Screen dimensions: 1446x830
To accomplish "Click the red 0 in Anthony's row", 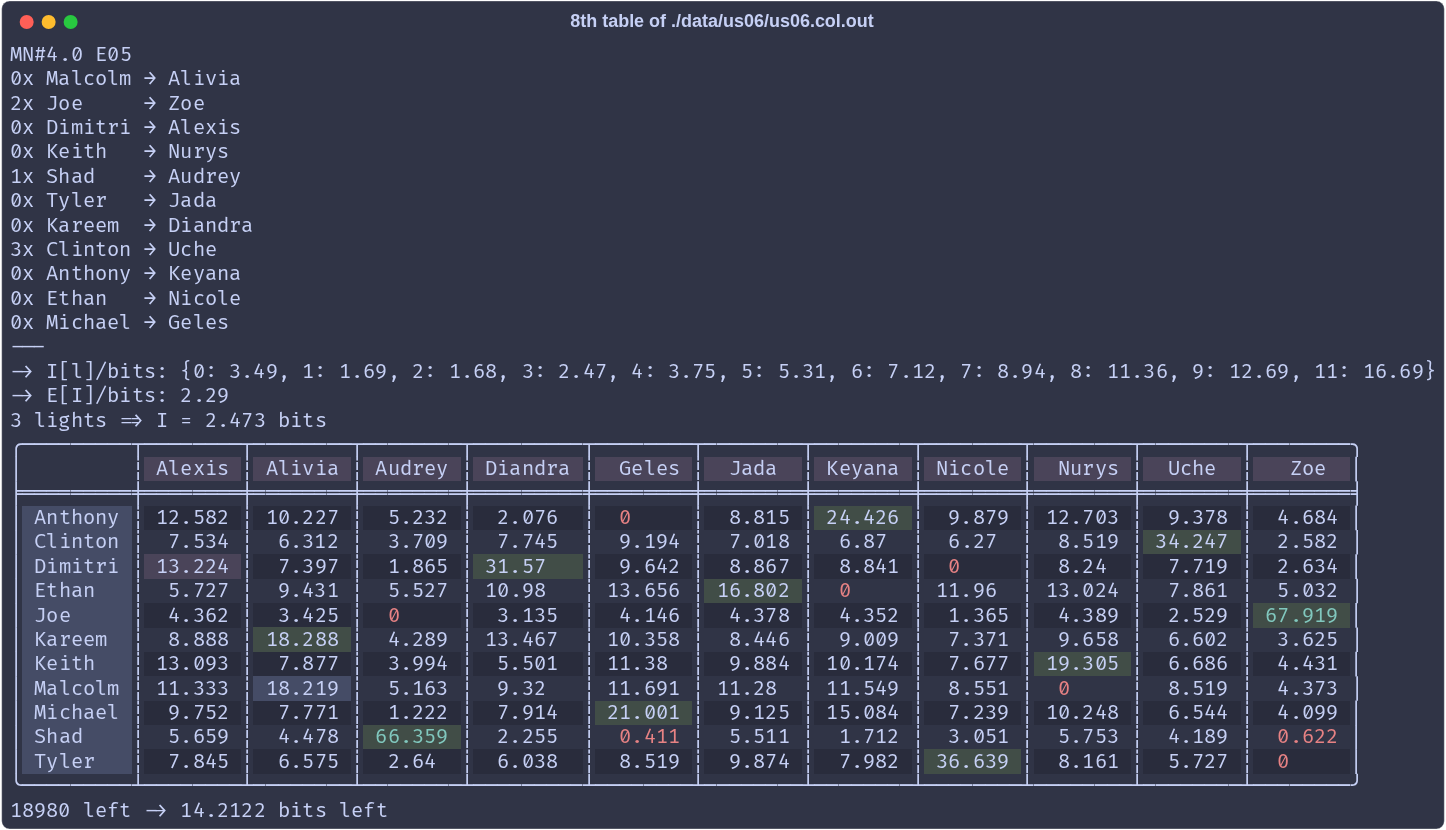I will click(625, 517).
